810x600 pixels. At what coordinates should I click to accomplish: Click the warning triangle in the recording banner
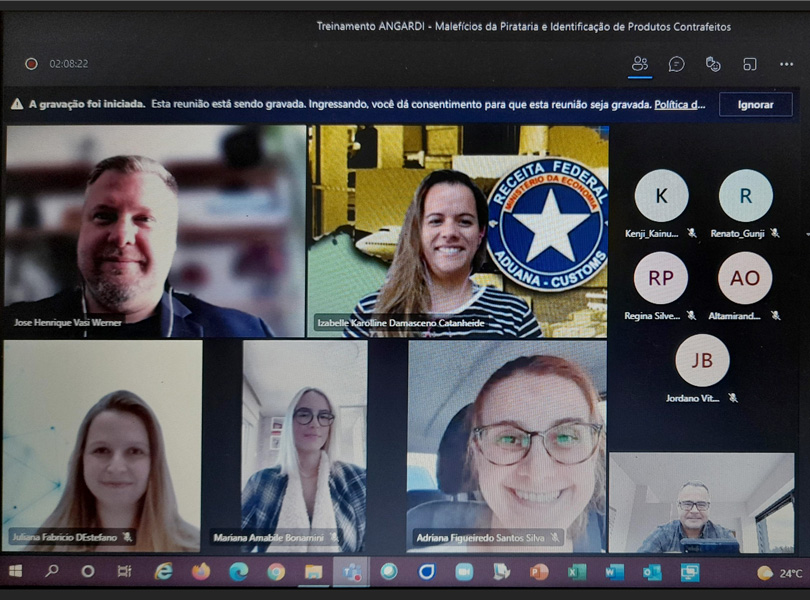point(17,104)
